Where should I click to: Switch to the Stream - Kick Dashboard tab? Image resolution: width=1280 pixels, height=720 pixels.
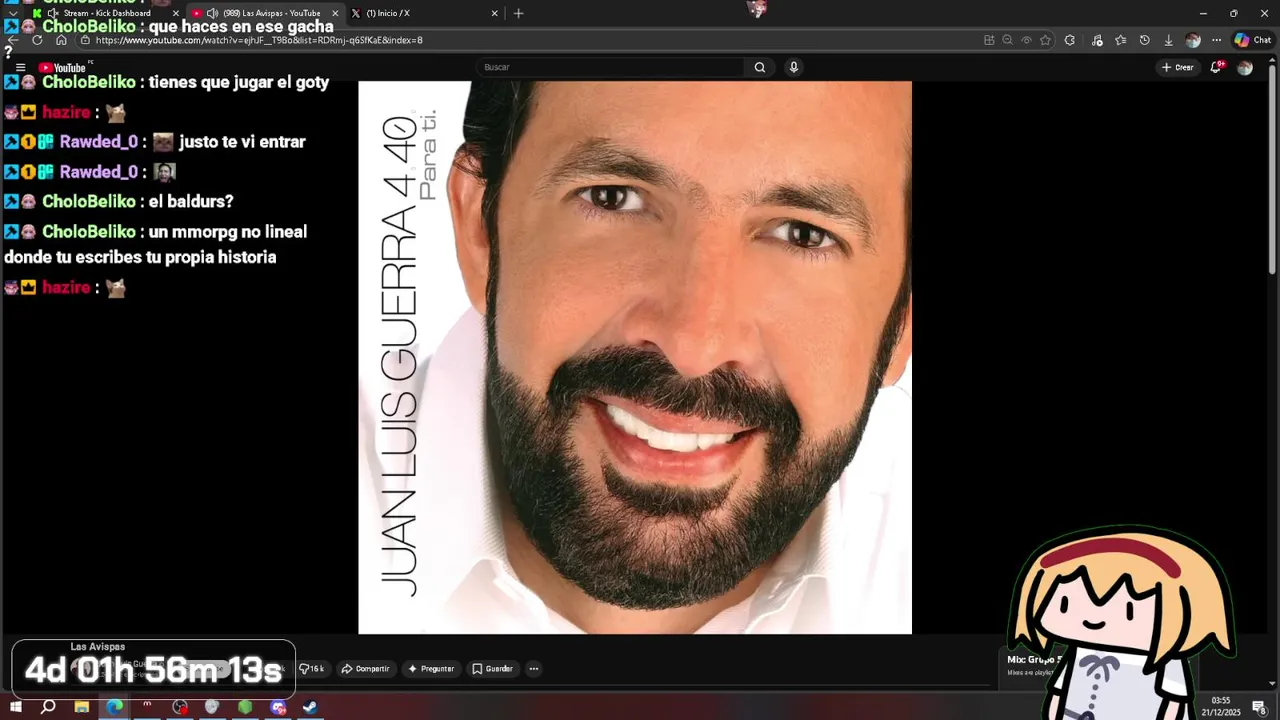[107, 13]
